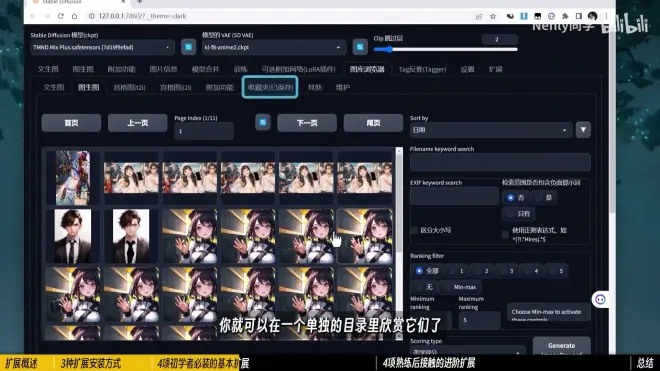Refresh the Stable Diffusion checkpoint list
Screen dimensions: 660x371
(x=188, y=47)
